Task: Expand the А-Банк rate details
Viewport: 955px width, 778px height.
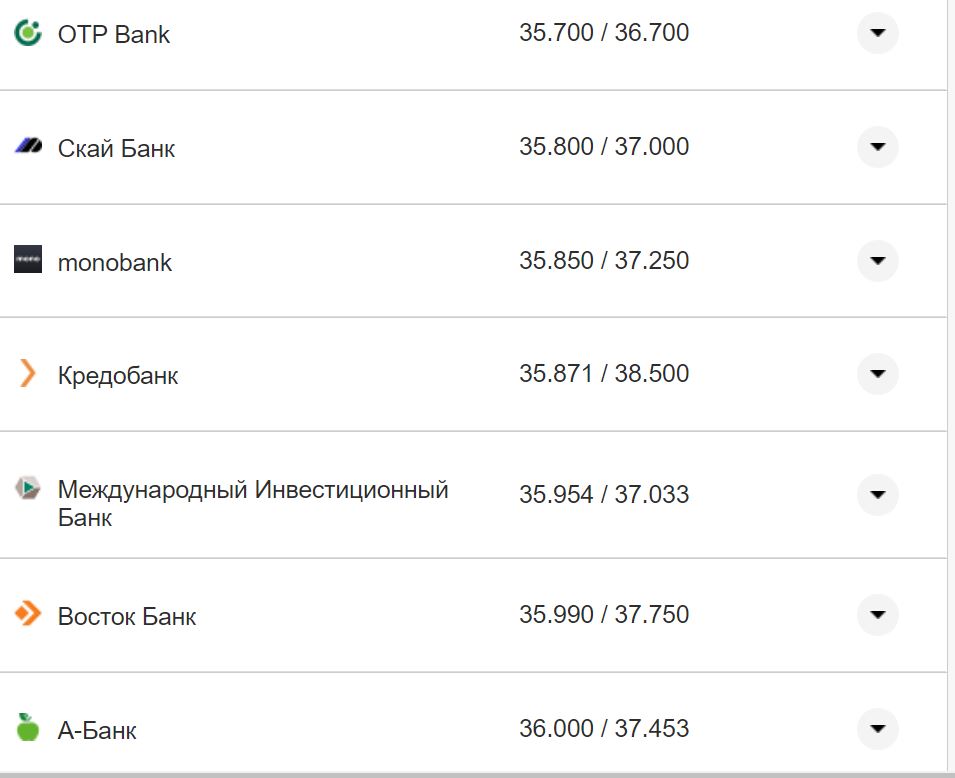Action: coord(877,729)
